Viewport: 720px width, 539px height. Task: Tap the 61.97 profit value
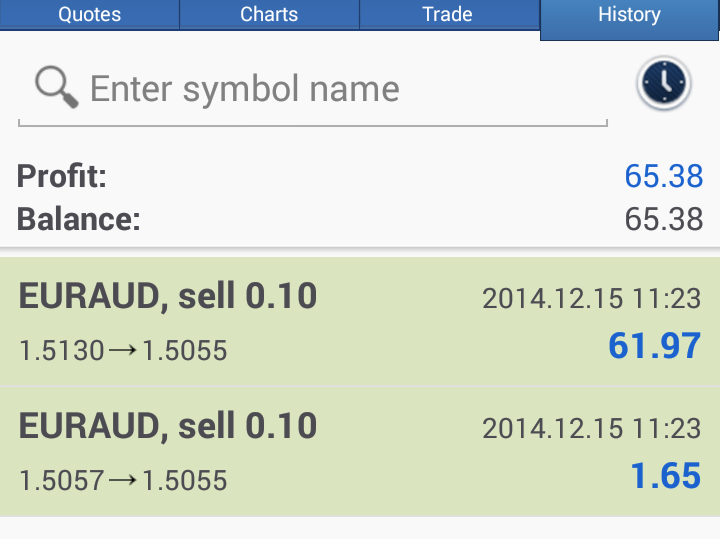coord(654,346)
